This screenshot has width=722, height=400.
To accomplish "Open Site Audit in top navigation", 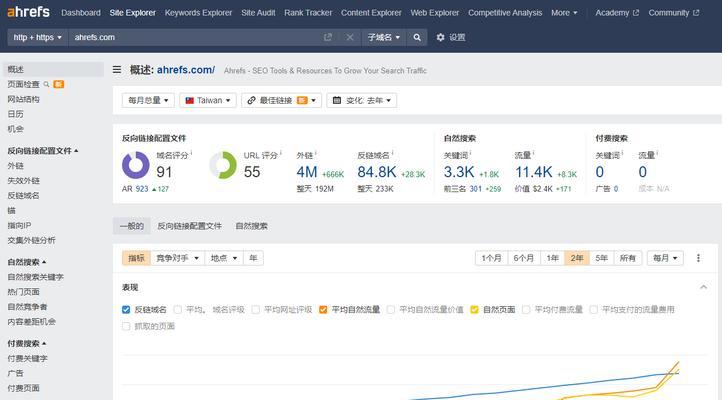I will 258,13.
